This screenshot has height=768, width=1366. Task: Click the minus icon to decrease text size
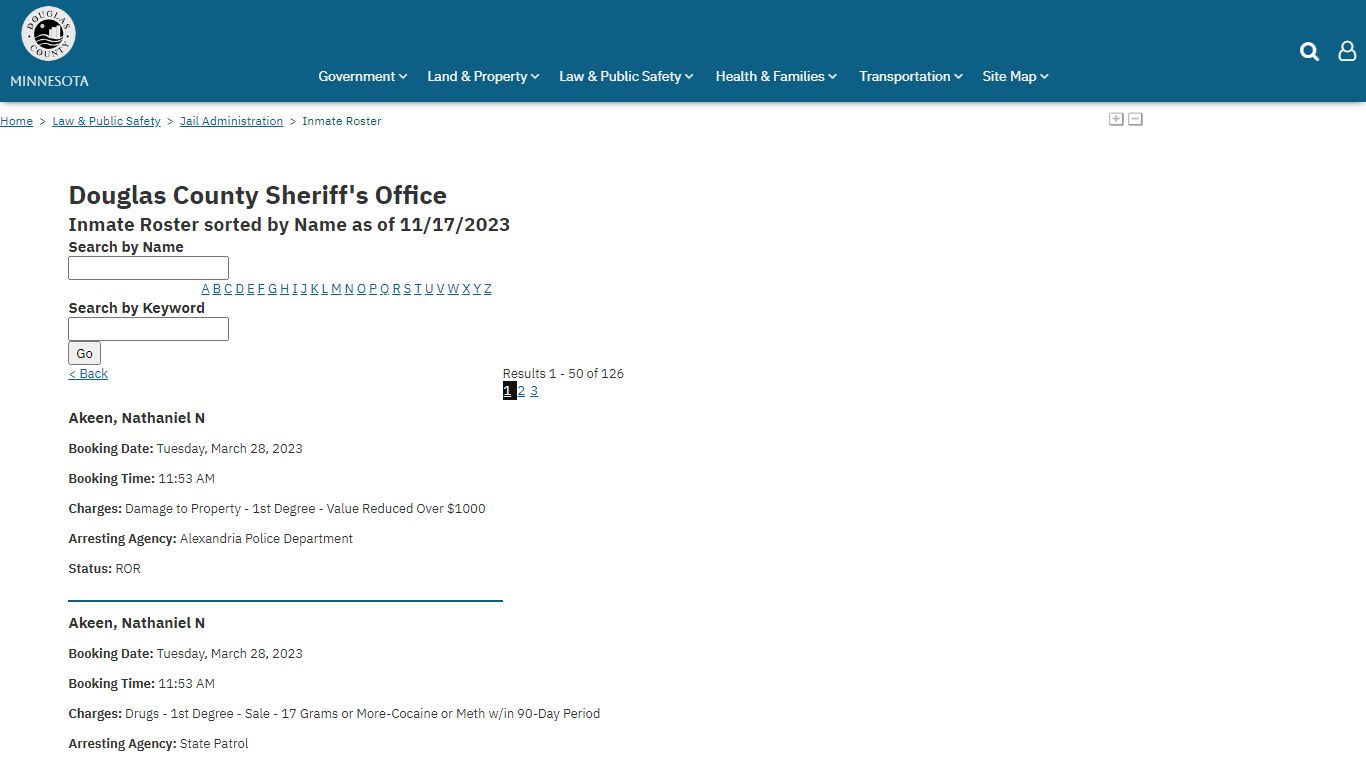point(1135,119)
